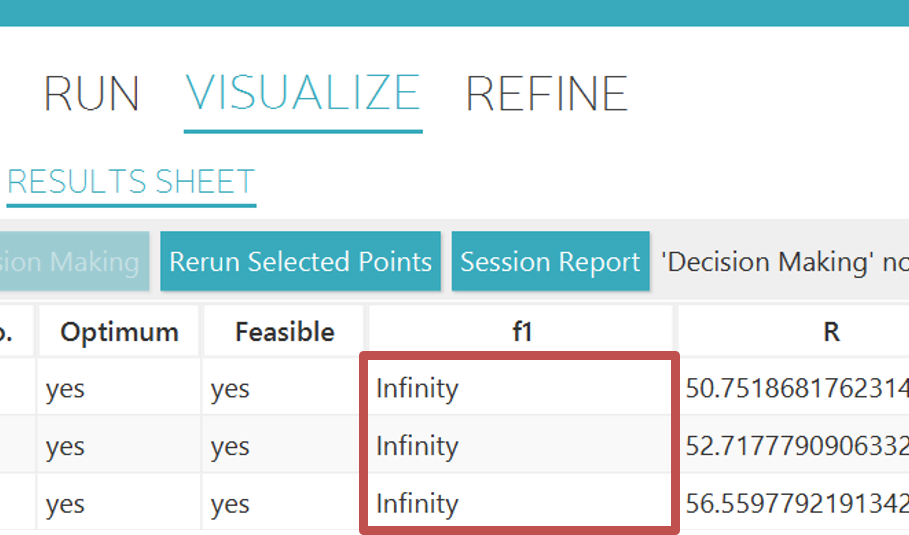Click R value 56.5597792191342 cell
The width and height of the screenshot is (909, 535).
tap(796, 504)
